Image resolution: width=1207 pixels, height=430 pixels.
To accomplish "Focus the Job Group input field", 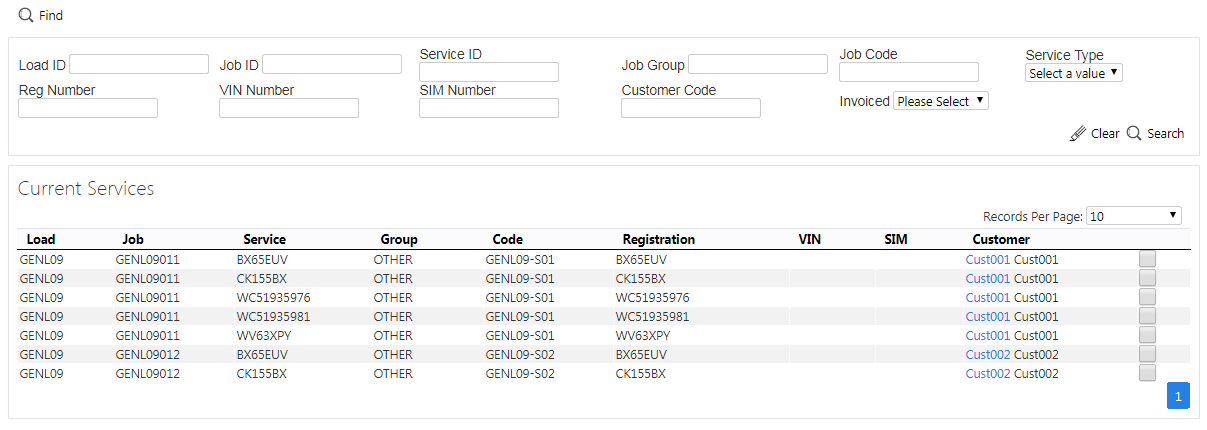I will coord(758,64).
